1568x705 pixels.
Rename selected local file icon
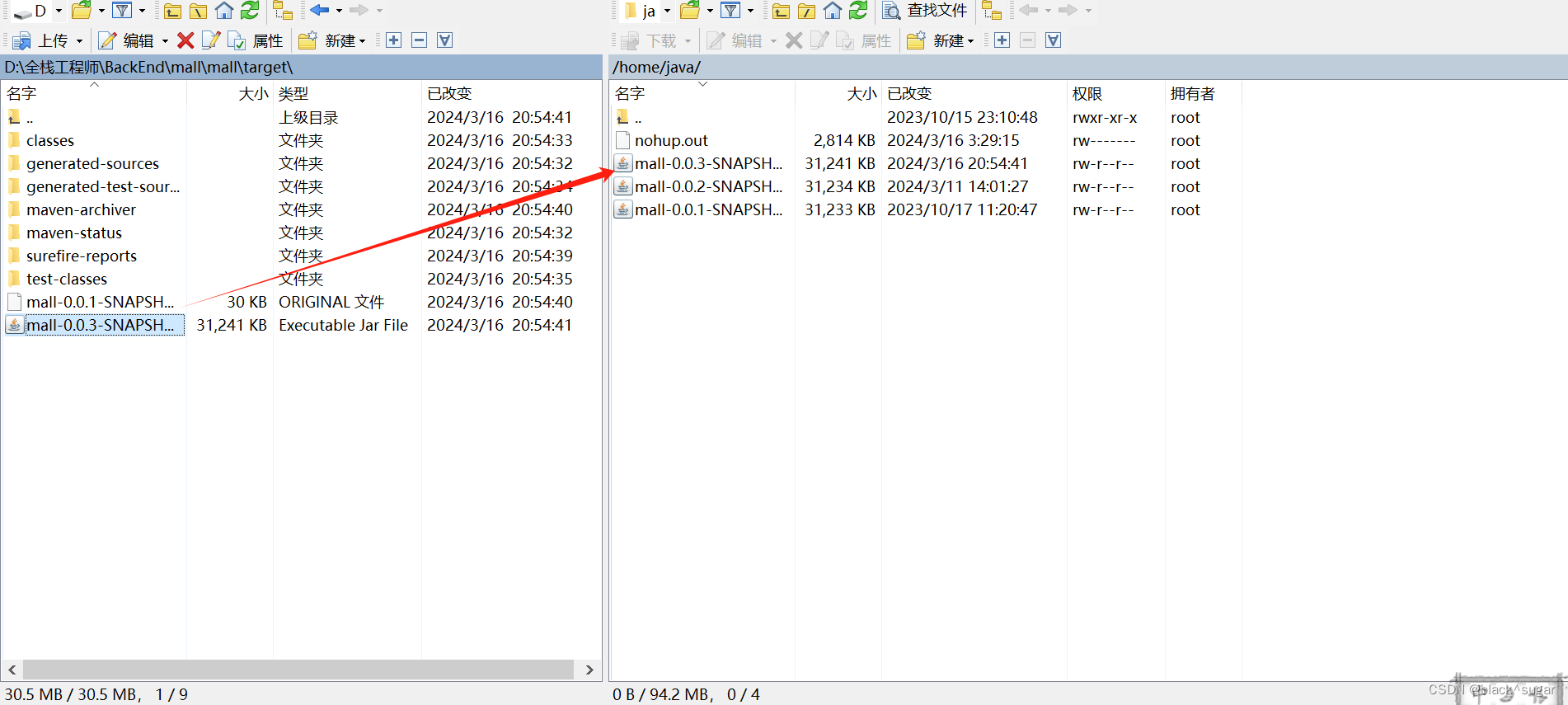(211, 40)
